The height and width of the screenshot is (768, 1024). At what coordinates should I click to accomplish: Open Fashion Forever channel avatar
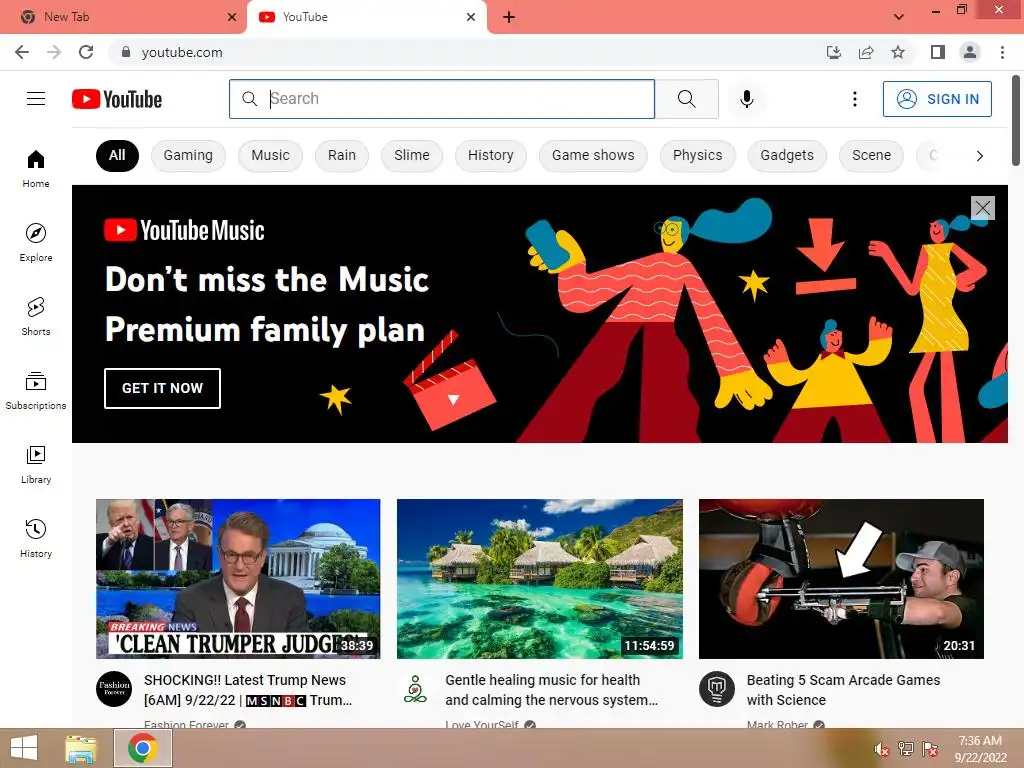click(114, 688)
